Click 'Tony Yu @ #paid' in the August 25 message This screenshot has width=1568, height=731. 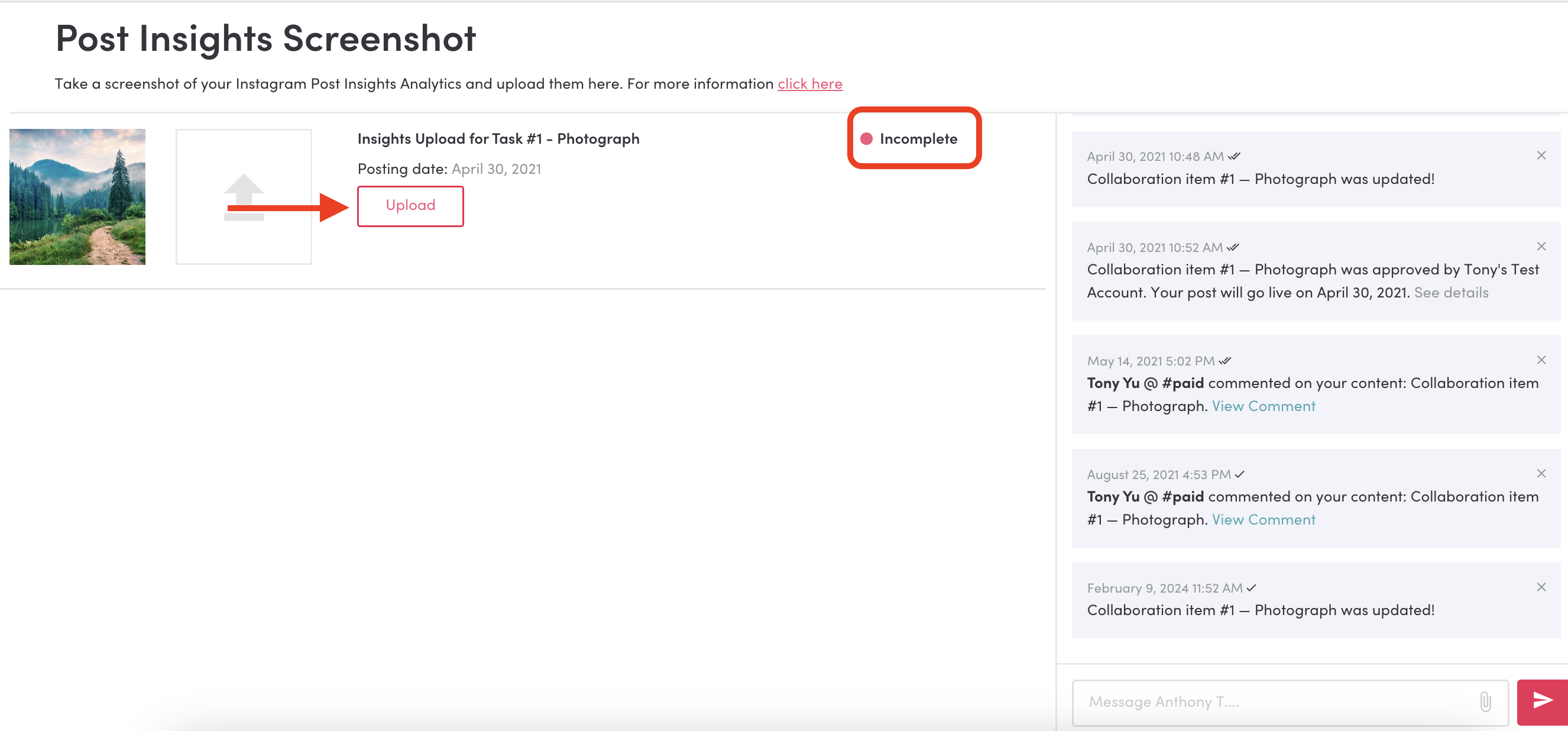tap(1145, 497)
